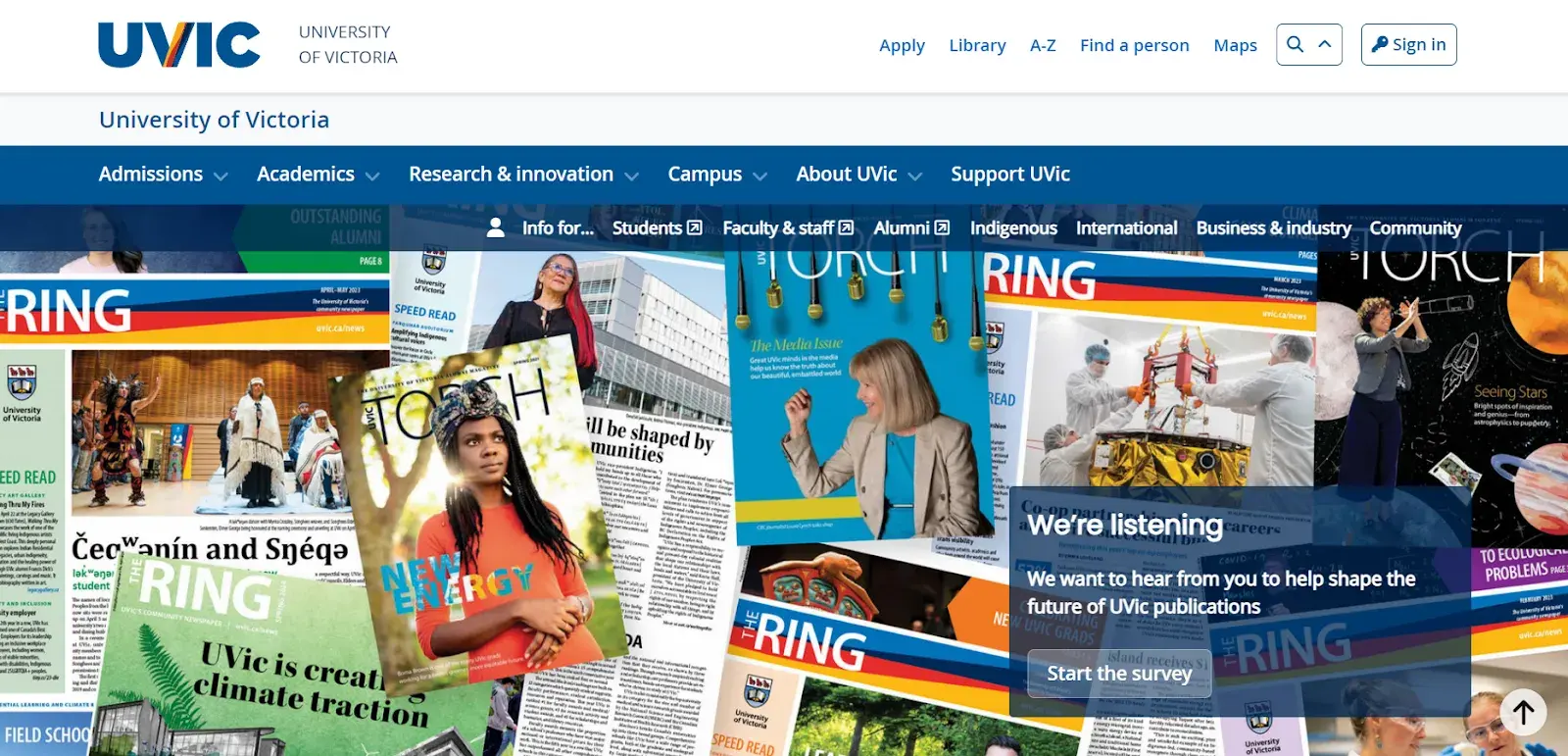Expand the Research & innovation chevron
Image resolution: width=1568 pixels, height=756 pixels.
[x=631, y=176]
